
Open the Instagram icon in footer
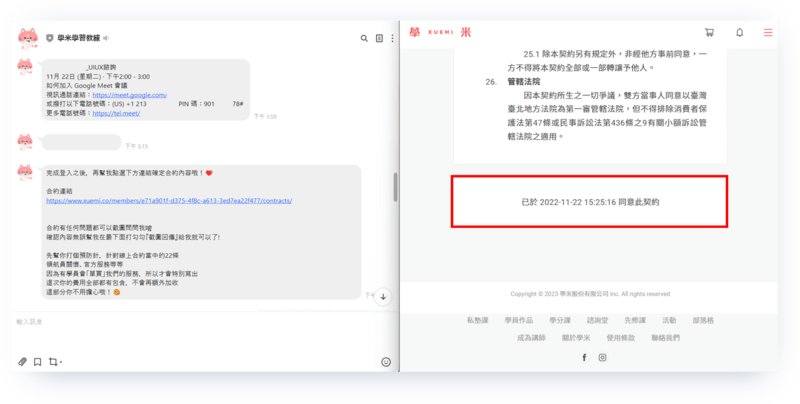pos(602,357)
